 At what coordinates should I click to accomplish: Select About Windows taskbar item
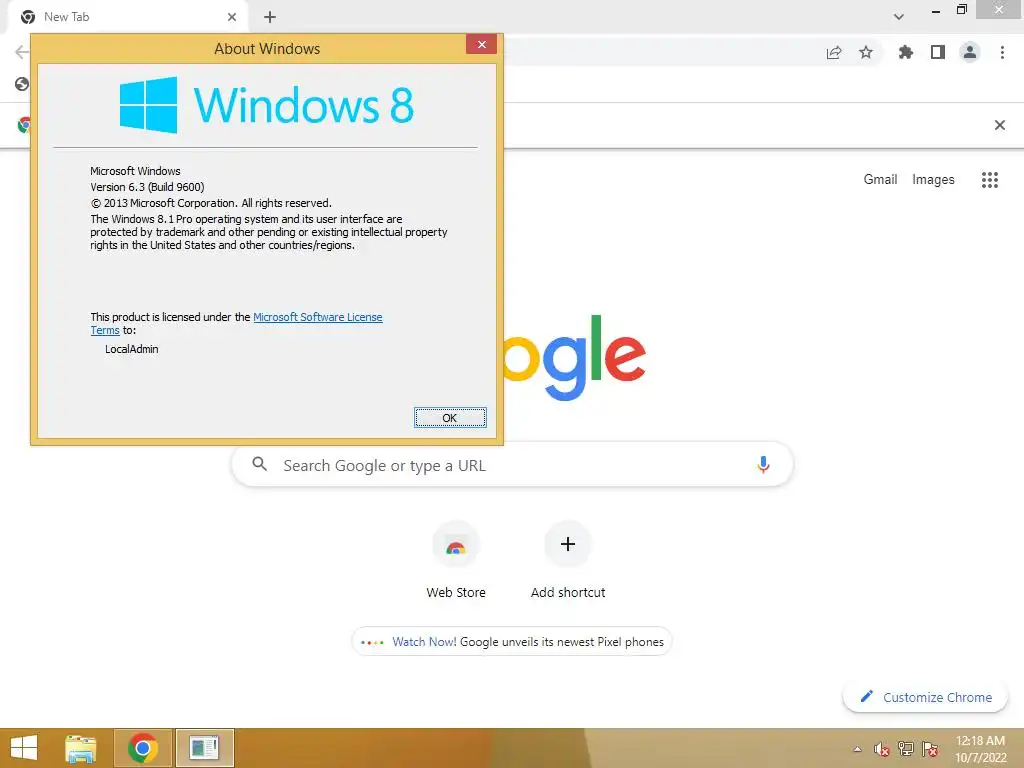[204, 748]
